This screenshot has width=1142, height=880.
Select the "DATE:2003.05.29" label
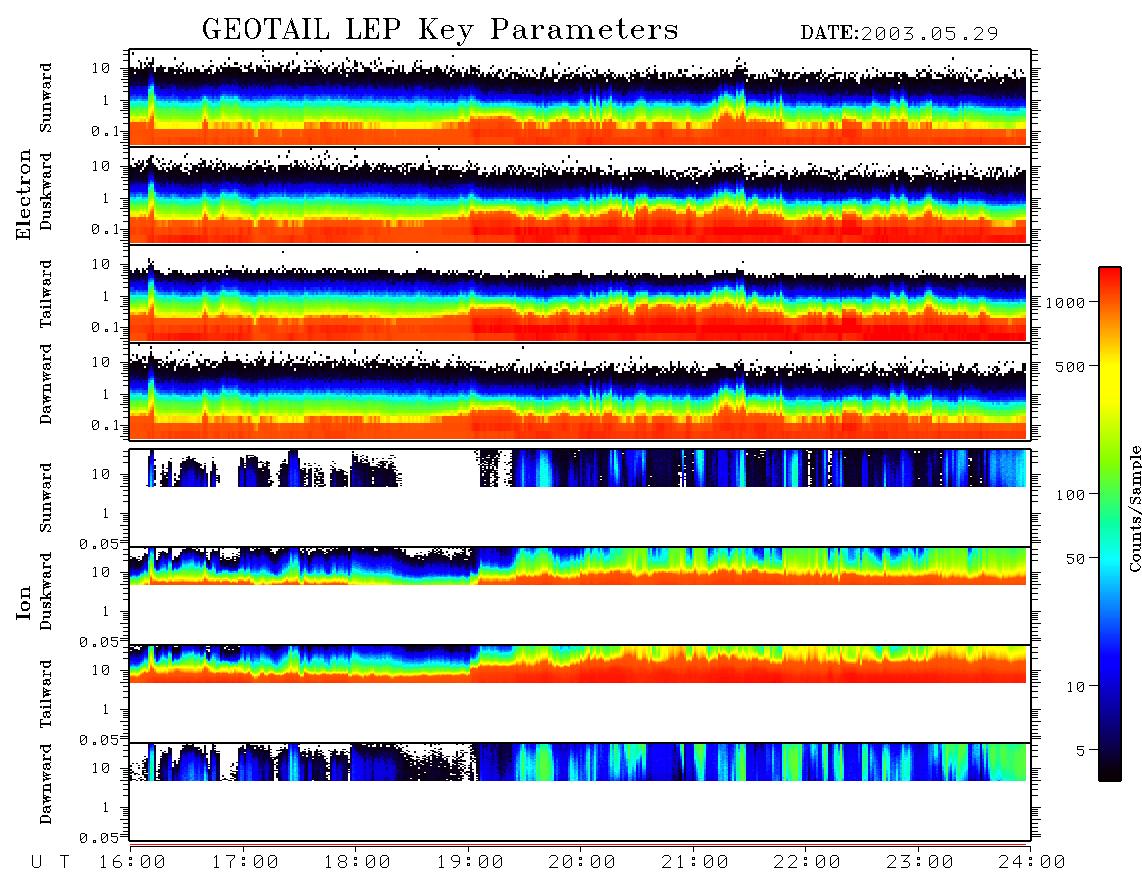tap(899, 33)
